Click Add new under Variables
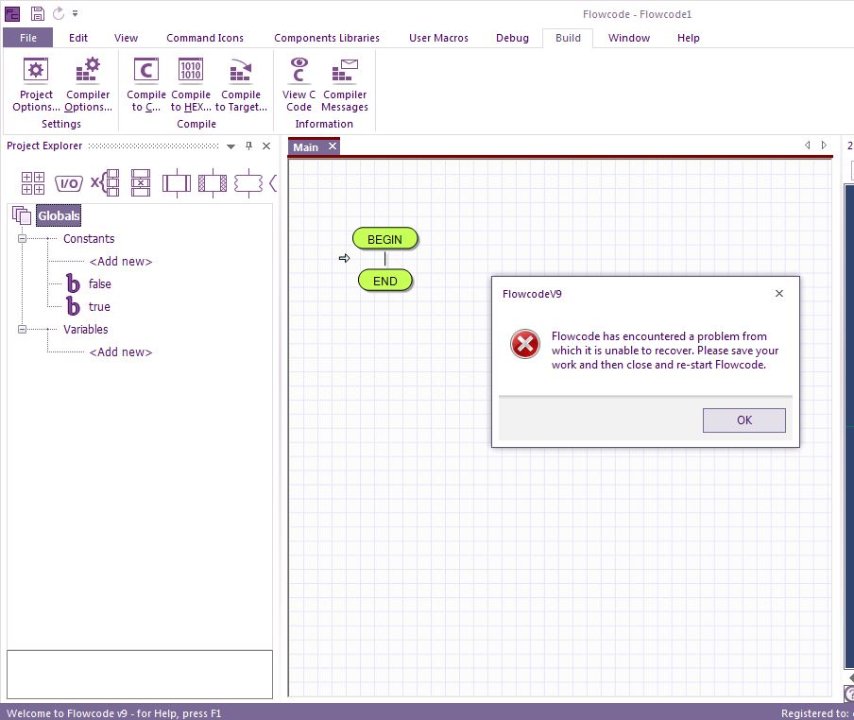The width and height of the screenshot is (854, 720). coord(120,352)
